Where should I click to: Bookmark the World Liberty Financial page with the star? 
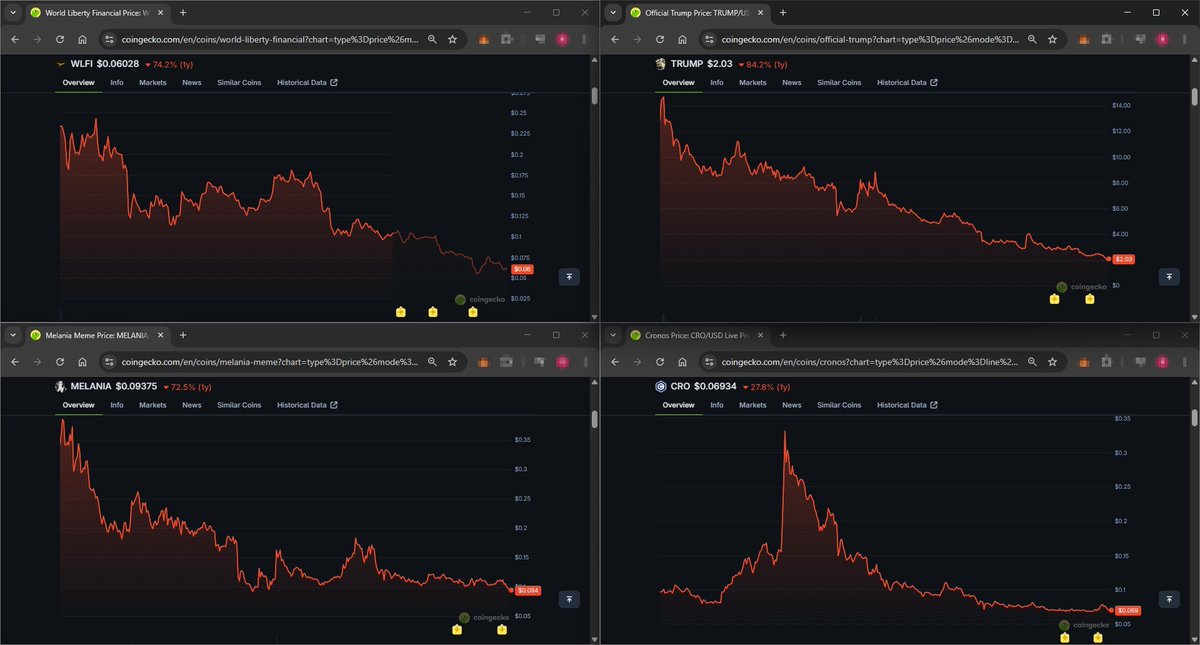pyautogui.click(x=452, y=39)
